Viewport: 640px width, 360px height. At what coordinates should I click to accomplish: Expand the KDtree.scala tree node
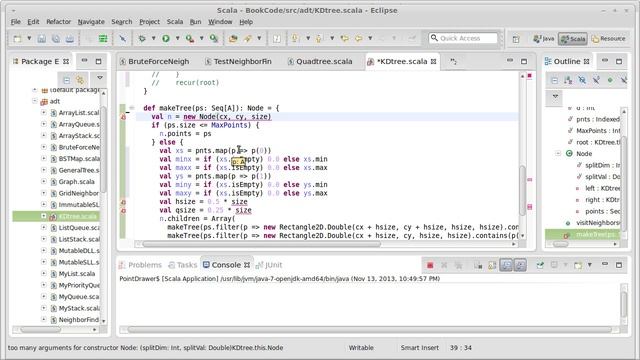pyautogui.click(x=44, y=216)
